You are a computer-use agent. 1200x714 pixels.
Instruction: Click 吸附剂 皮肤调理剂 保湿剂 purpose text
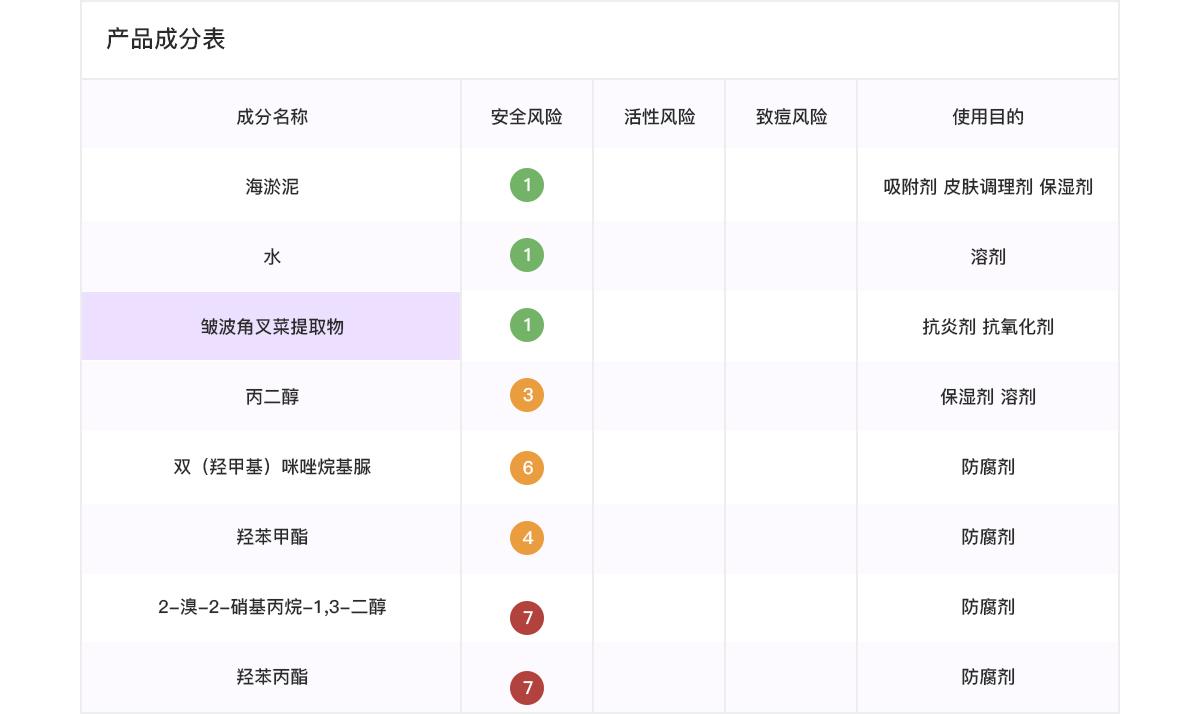tap(988, 187)
